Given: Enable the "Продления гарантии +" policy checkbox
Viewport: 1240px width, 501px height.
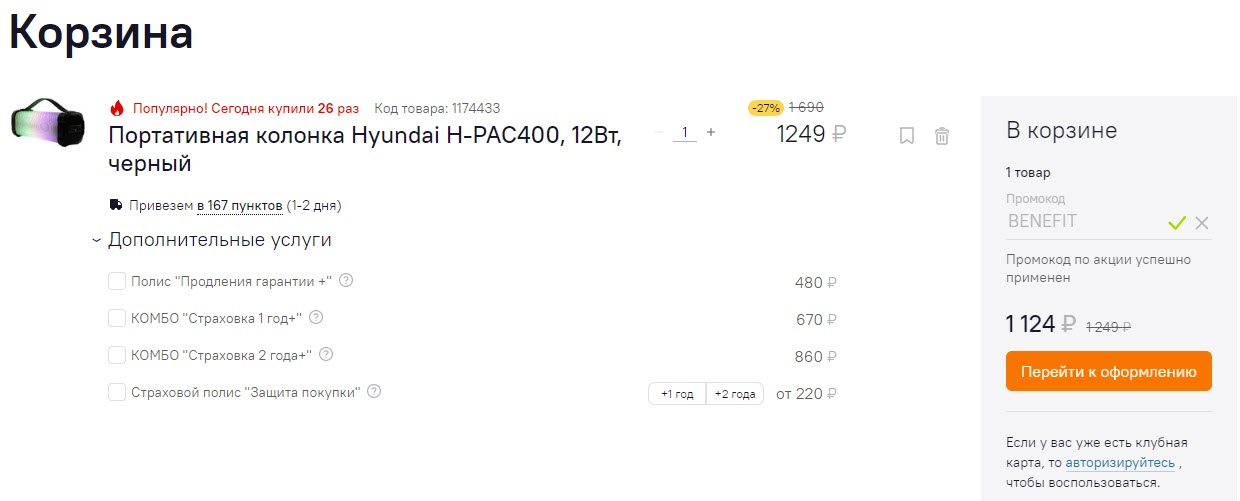Looking at the screenshot, I should [x=117, y=282].
